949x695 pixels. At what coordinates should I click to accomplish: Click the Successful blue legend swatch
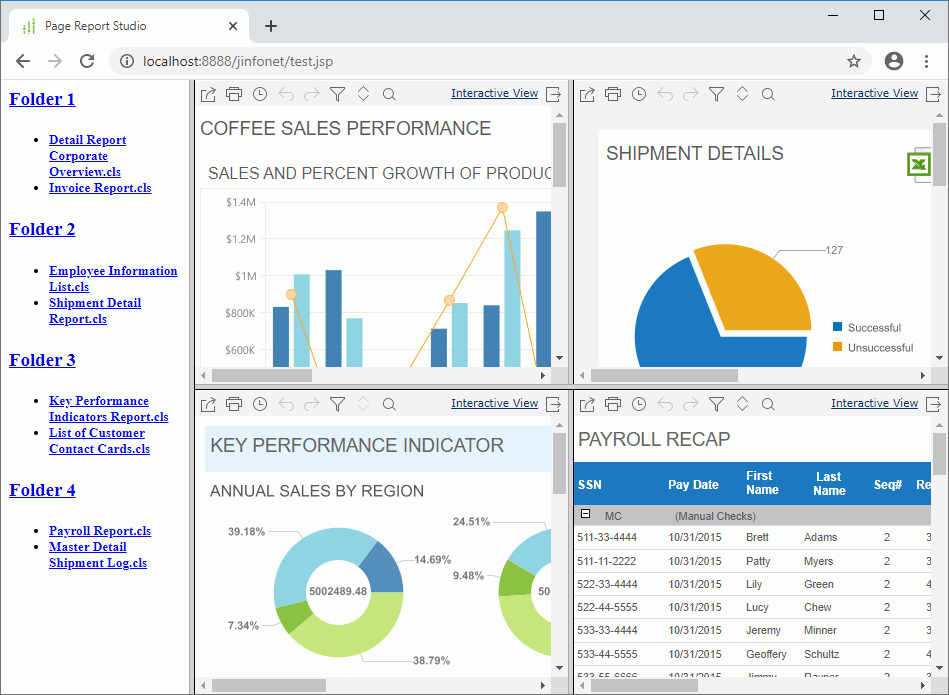click(837, 327)
